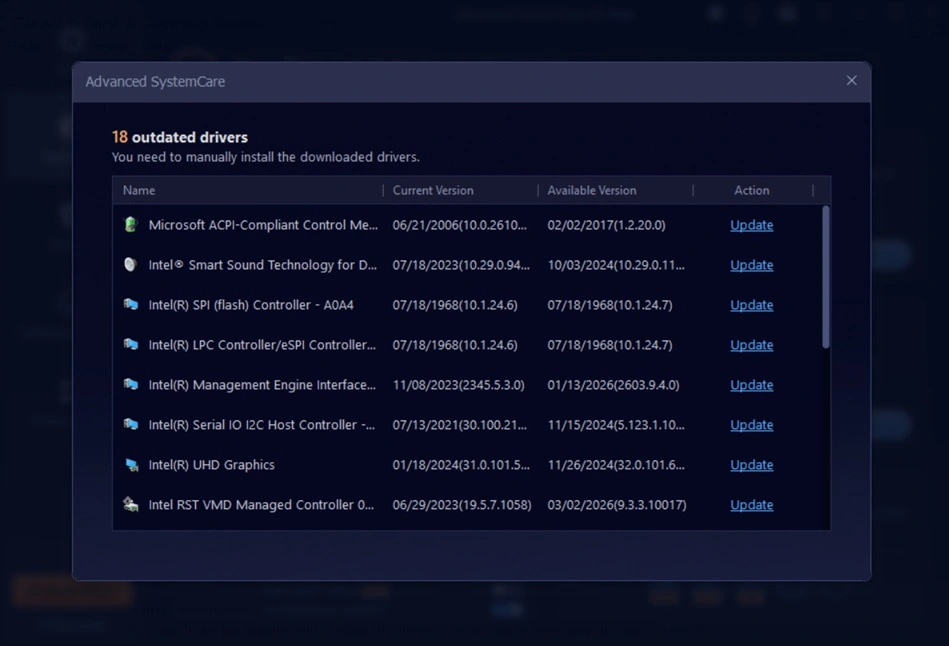Click the Intel LPC Controller device icon
949x646 pixels.
click(x=131, y=344)
